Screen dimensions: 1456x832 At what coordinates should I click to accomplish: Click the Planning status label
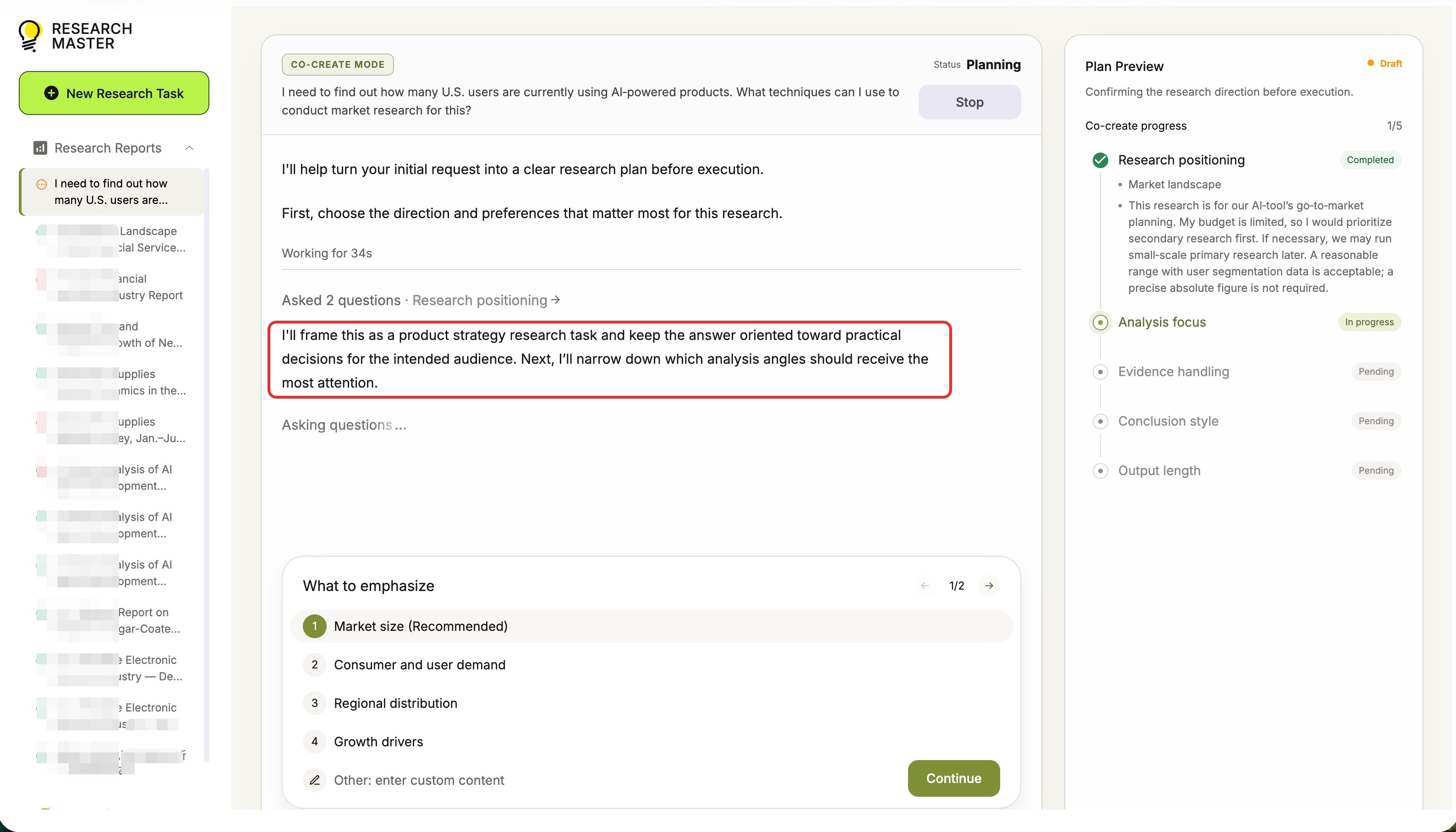pos(993,65)
